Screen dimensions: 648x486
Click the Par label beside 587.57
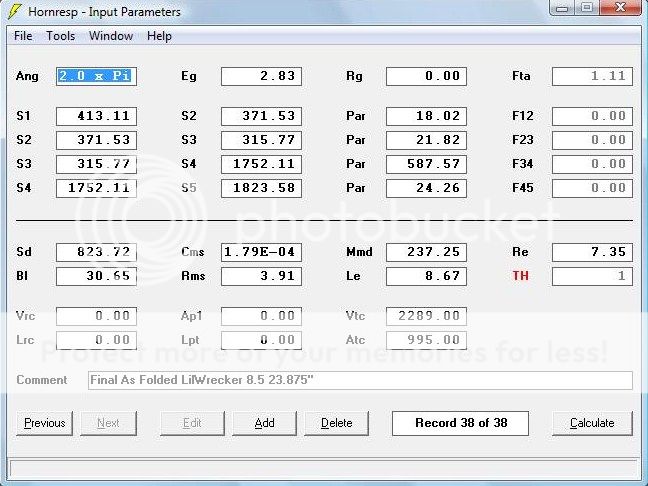[x=356, y=164]
